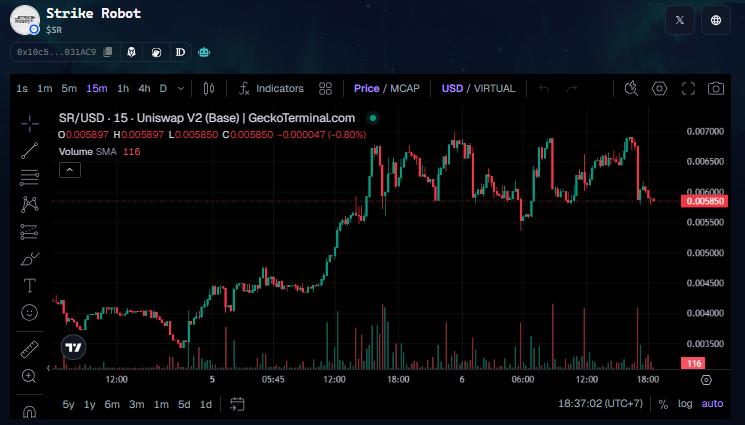Screen dimensions: 745x425
Task: Open the indicator templates grid icon
Action: (325, 88)
